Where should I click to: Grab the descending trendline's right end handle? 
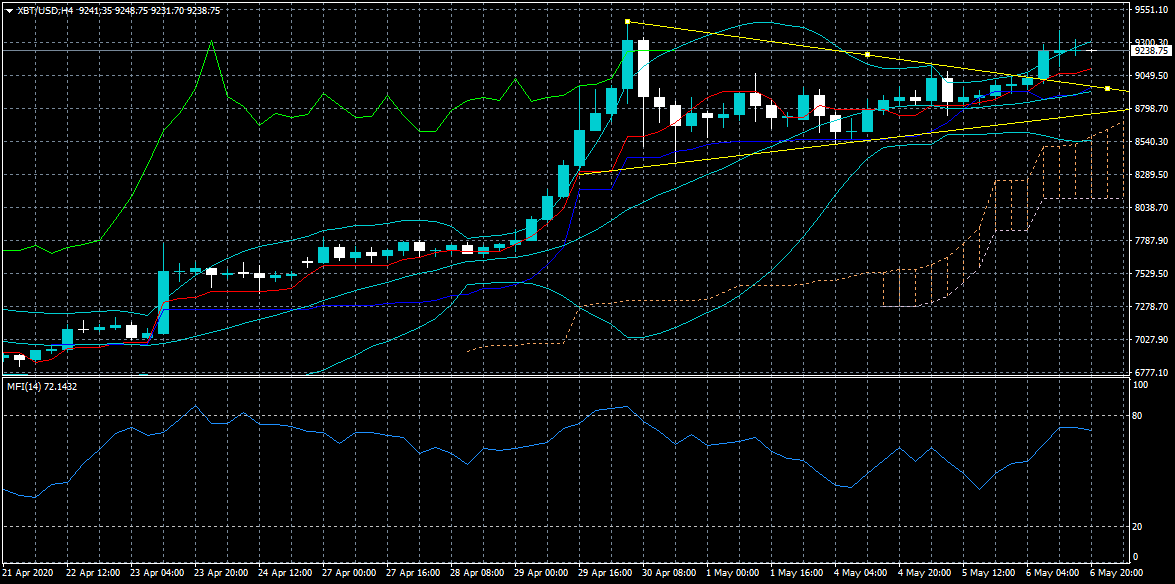1108,88
